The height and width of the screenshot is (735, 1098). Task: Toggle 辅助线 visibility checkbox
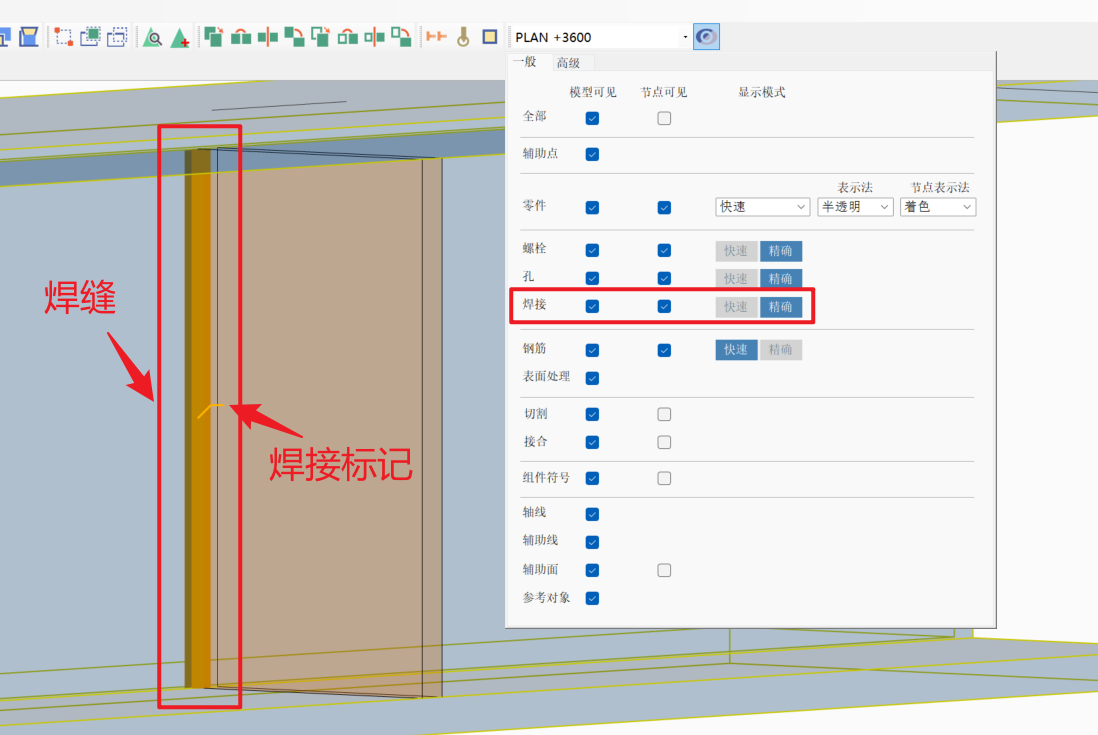point(592,542)
